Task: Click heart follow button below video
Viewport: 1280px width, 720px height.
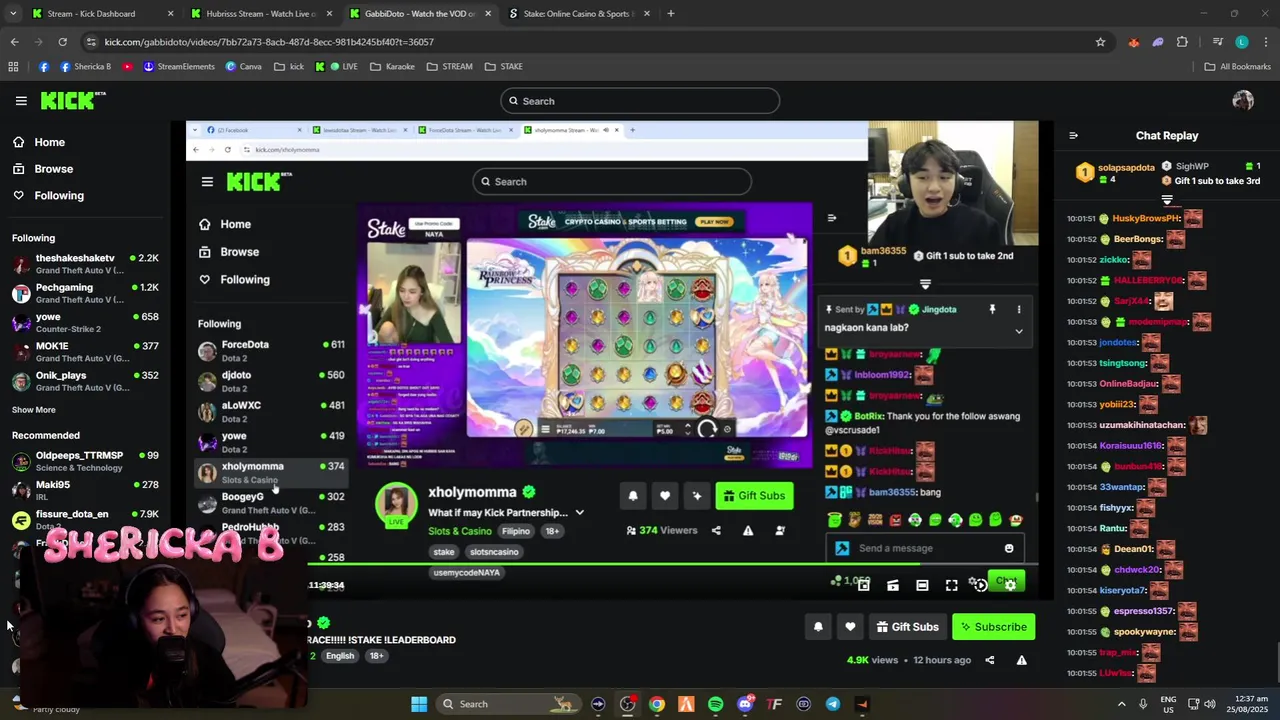Action: [850, 627]
